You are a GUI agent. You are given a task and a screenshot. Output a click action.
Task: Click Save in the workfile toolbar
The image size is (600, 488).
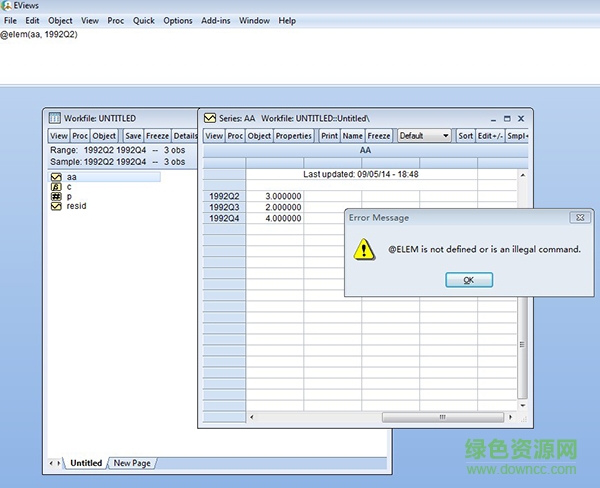pyautogui.click(x=133, y=136)
